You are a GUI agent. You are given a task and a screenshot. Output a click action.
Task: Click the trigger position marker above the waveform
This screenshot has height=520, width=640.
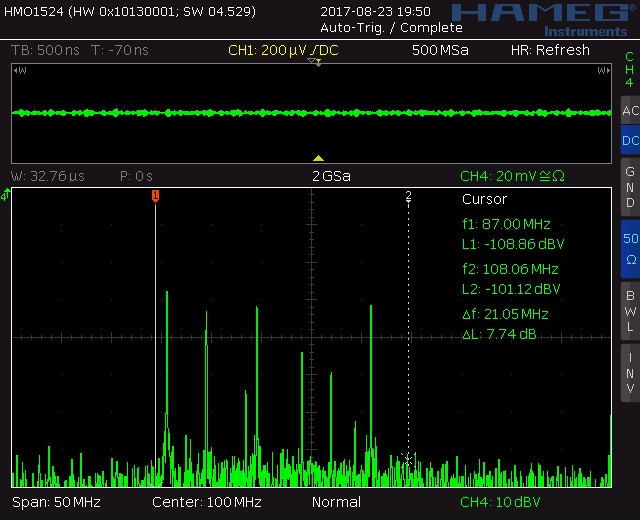pos(315,62)
